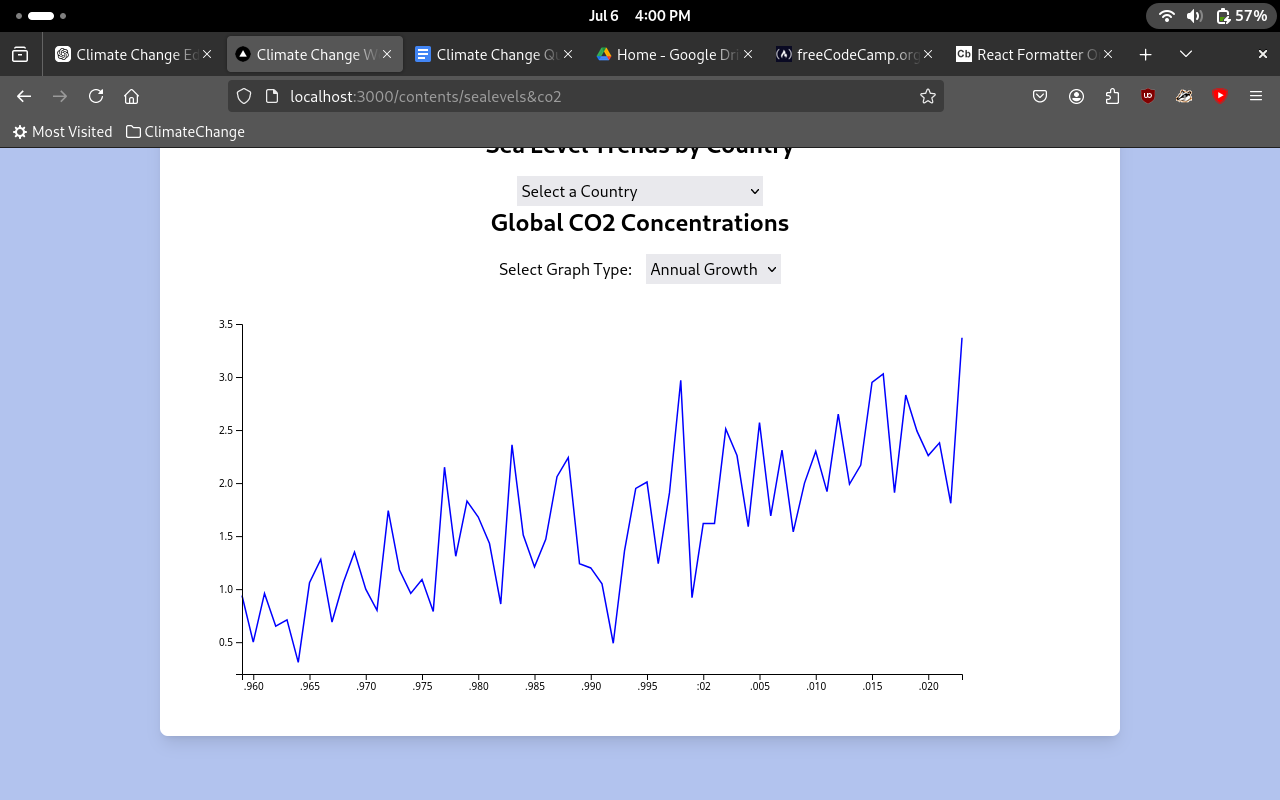Switch to the freeCodeCamp.org tab

[848, 54]
